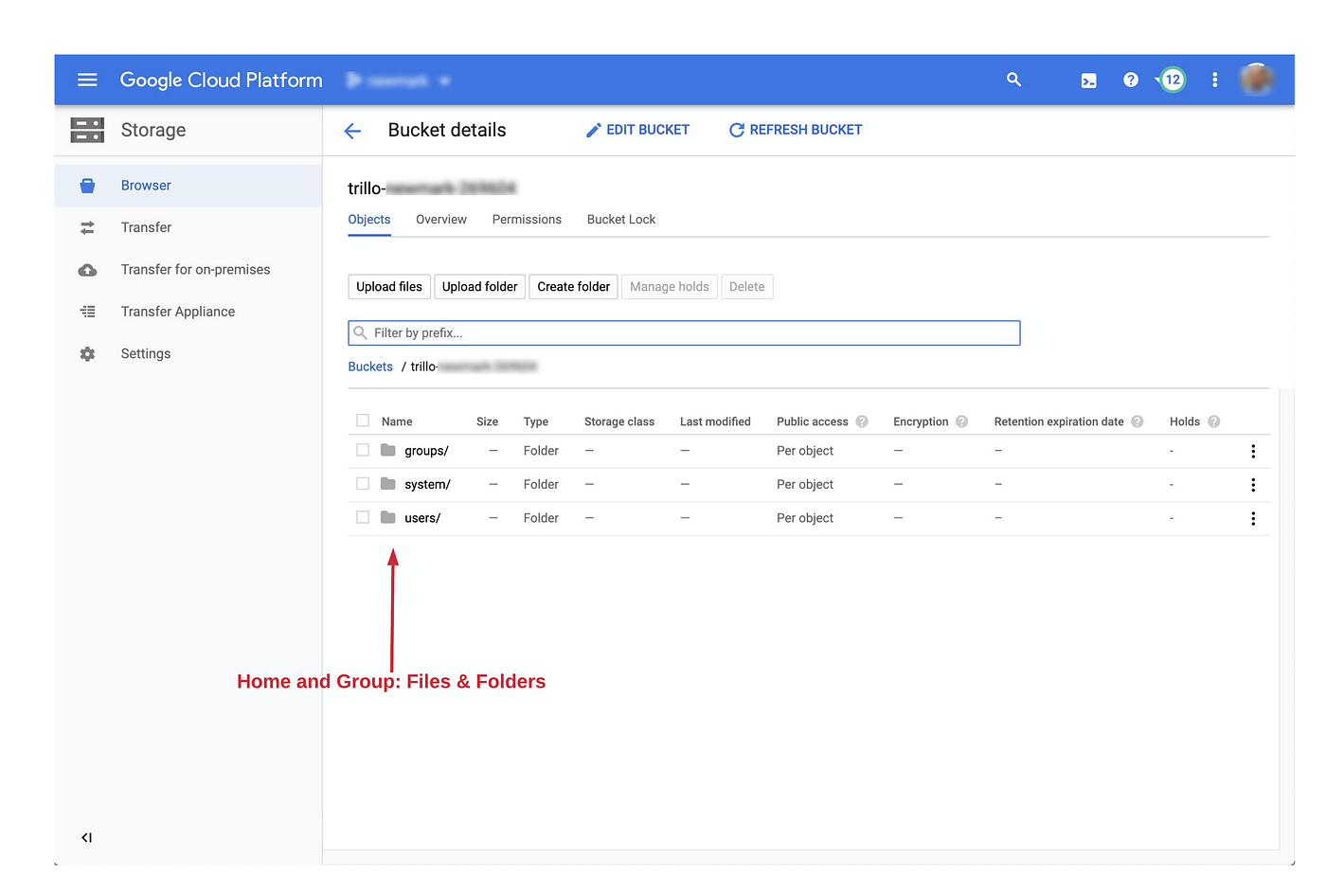Viewport: 1326px width, 896px height.
Task: Collapse the sidebar with the bottom-left chevron
Action: tap(86, 837)
